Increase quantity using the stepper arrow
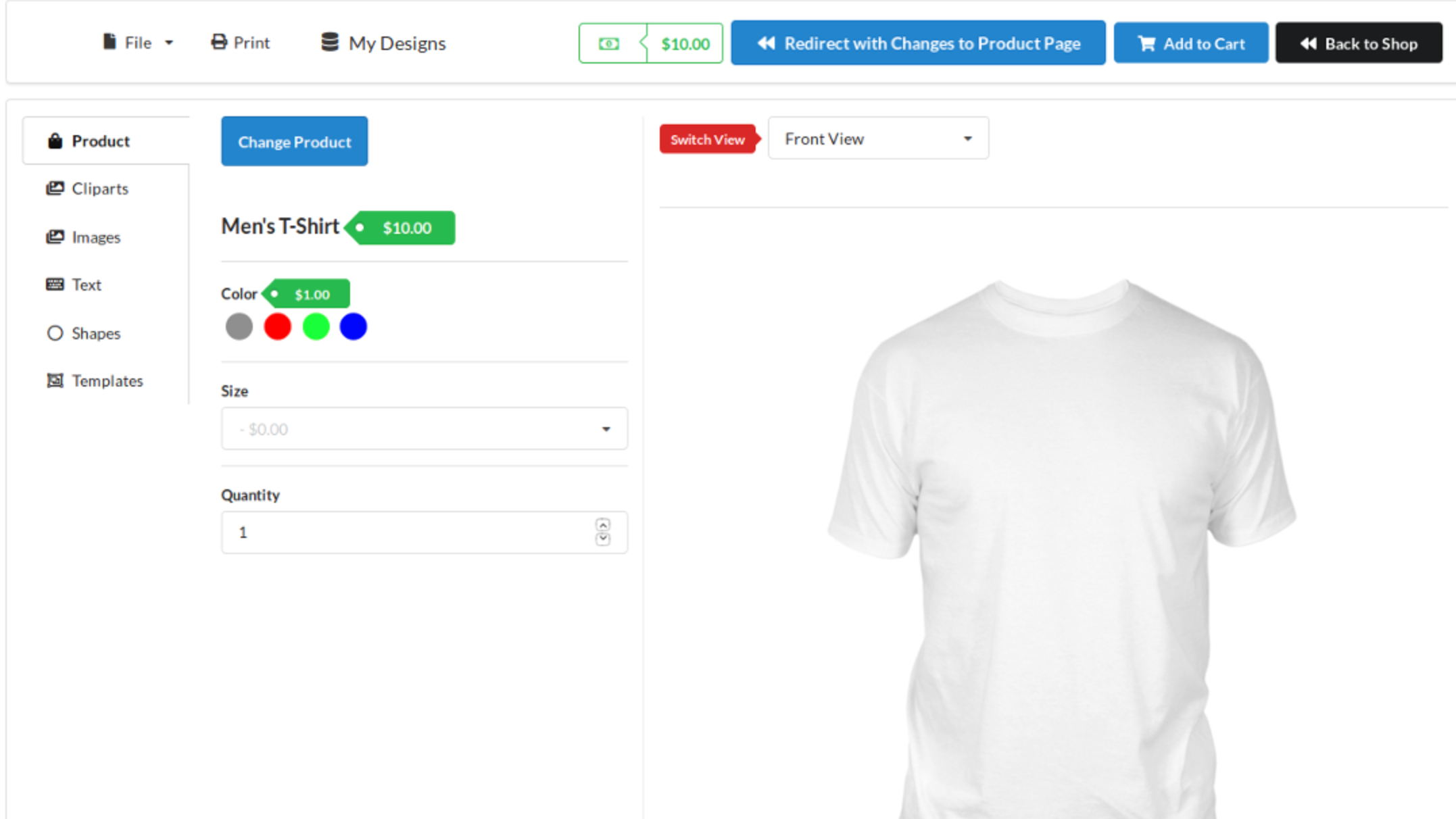 [x=603, y=524]
